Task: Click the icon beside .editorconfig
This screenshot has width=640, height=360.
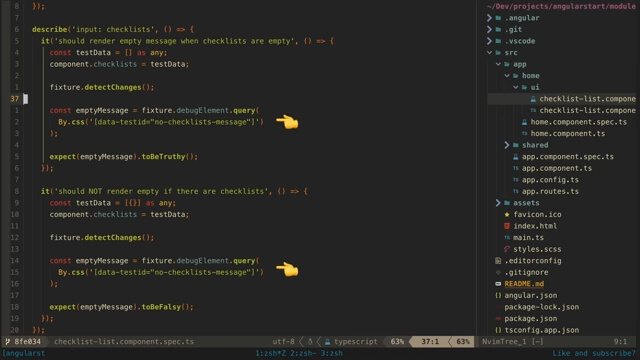Action: (x=498, y=260)
